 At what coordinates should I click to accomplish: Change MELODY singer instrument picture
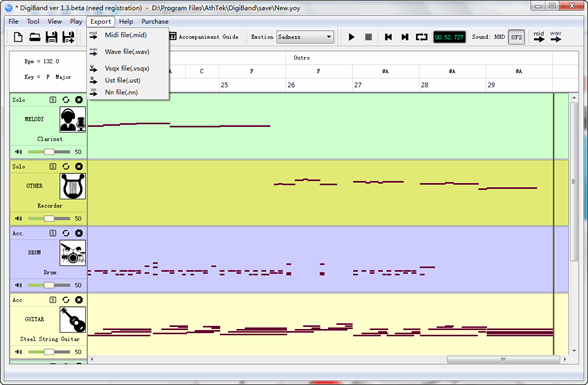pos(72,120)
